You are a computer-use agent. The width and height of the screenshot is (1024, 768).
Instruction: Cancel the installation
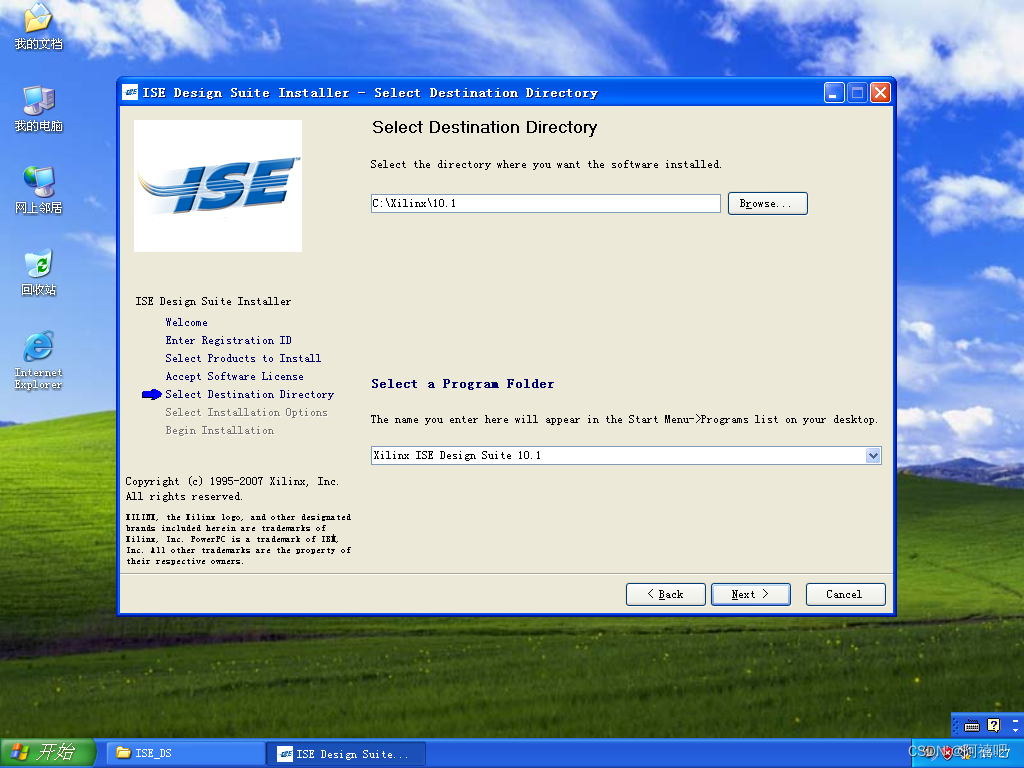click(x=845, y=594)
